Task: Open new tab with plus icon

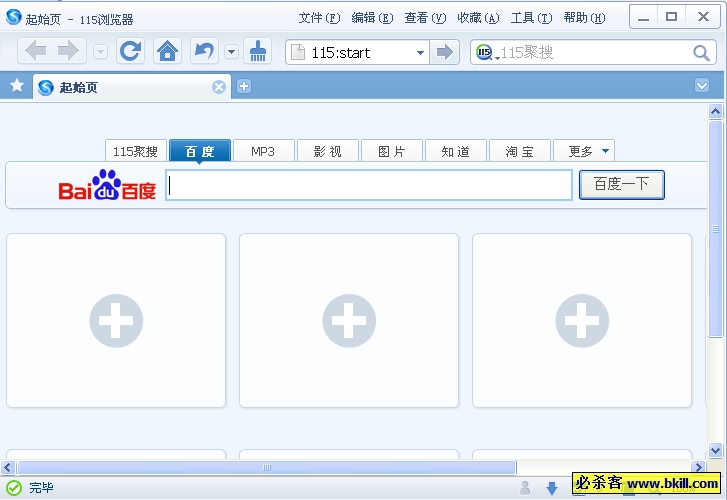Action: point(243,86)
